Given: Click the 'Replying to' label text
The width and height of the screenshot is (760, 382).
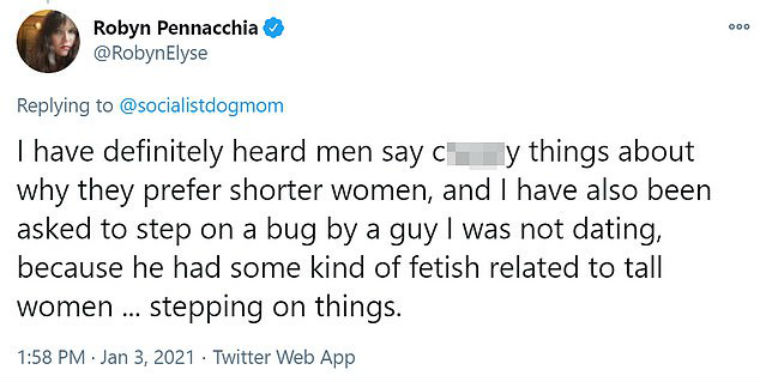Looking at the screenshot, I should pyautogui.click(x=64, y=106).
